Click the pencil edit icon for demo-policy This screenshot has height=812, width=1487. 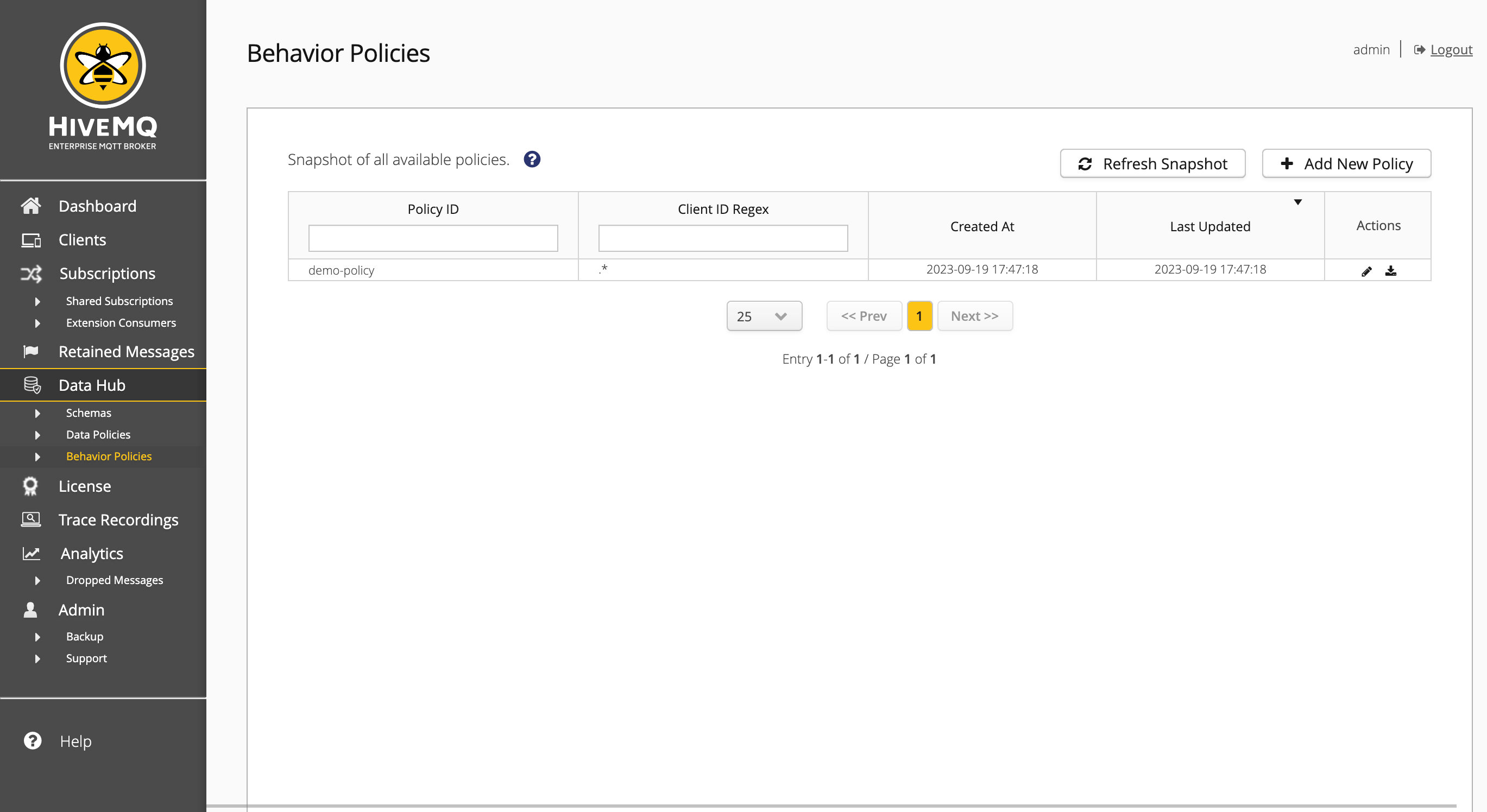click(x=1366, y=271)
